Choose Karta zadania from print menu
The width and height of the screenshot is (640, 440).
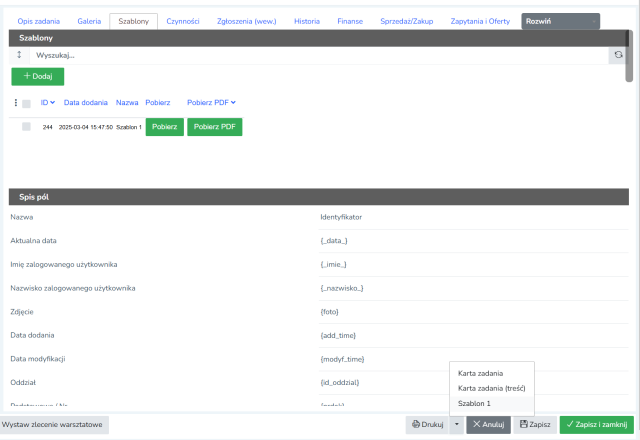[492, 373]
